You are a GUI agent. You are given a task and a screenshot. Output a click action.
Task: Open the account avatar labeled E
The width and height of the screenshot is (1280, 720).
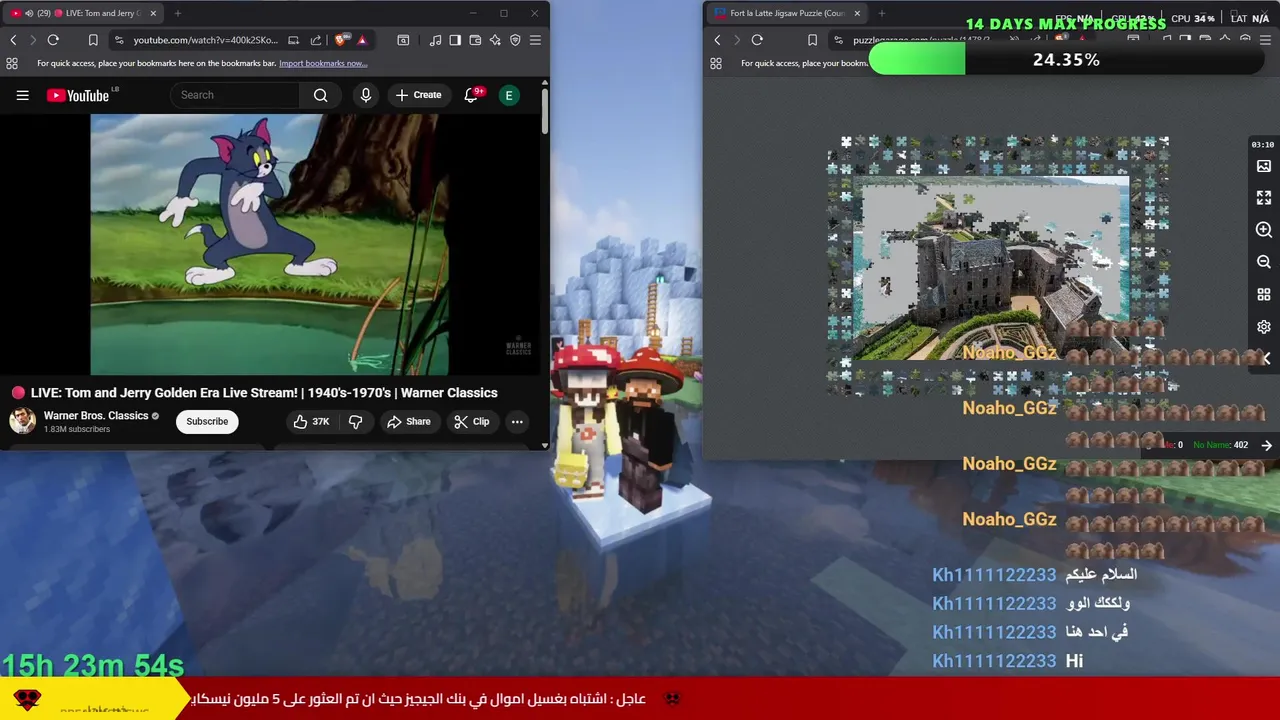[x=509, y=95]
